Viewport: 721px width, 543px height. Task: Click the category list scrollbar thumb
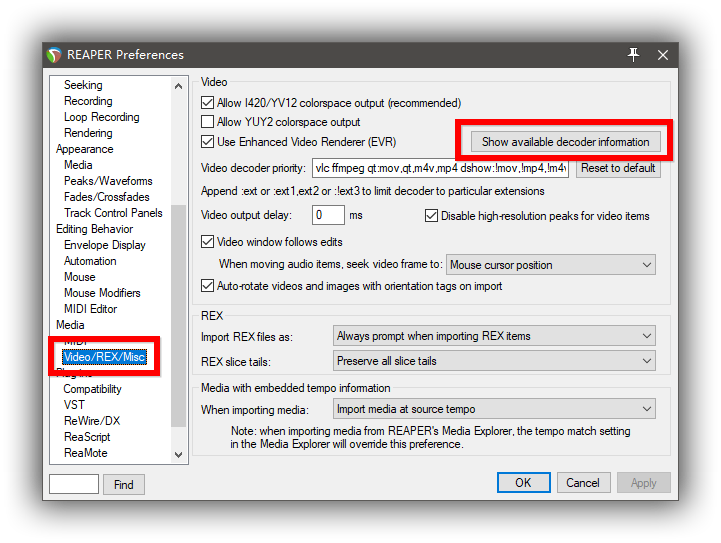pyautogui.click(x=178, y=315)
